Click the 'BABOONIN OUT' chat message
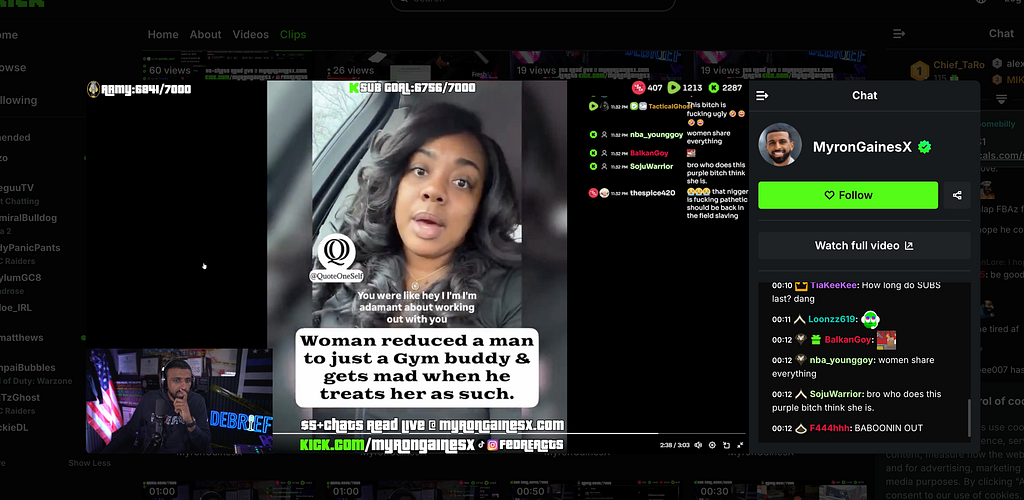Viewport: 1024px width, 500px height. point(889,428)
